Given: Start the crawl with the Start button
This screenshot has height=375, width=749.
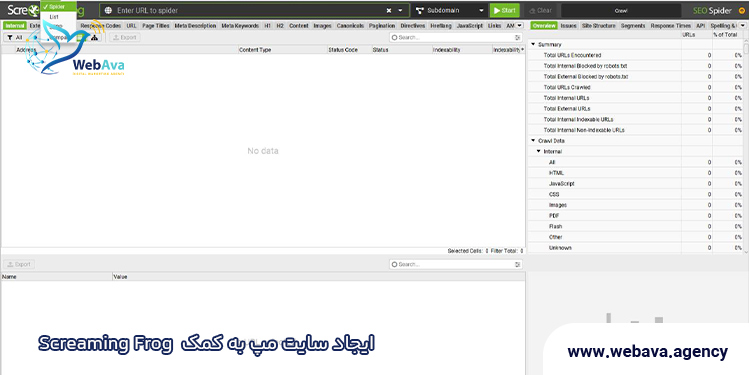Looking at the screenshot, I should point(504,11).
